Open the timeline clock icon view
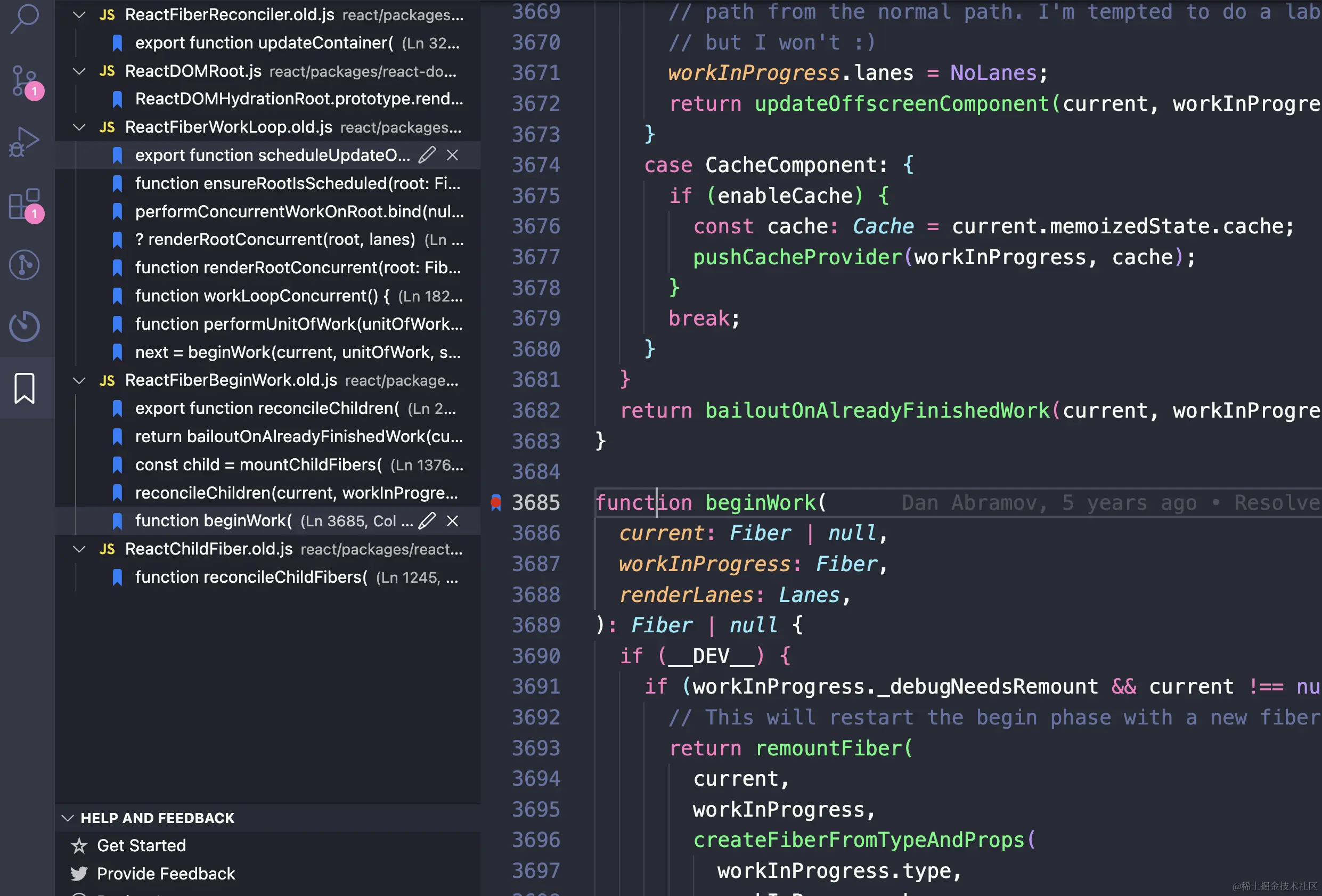The image size is (1322, 896). (25, 326)
